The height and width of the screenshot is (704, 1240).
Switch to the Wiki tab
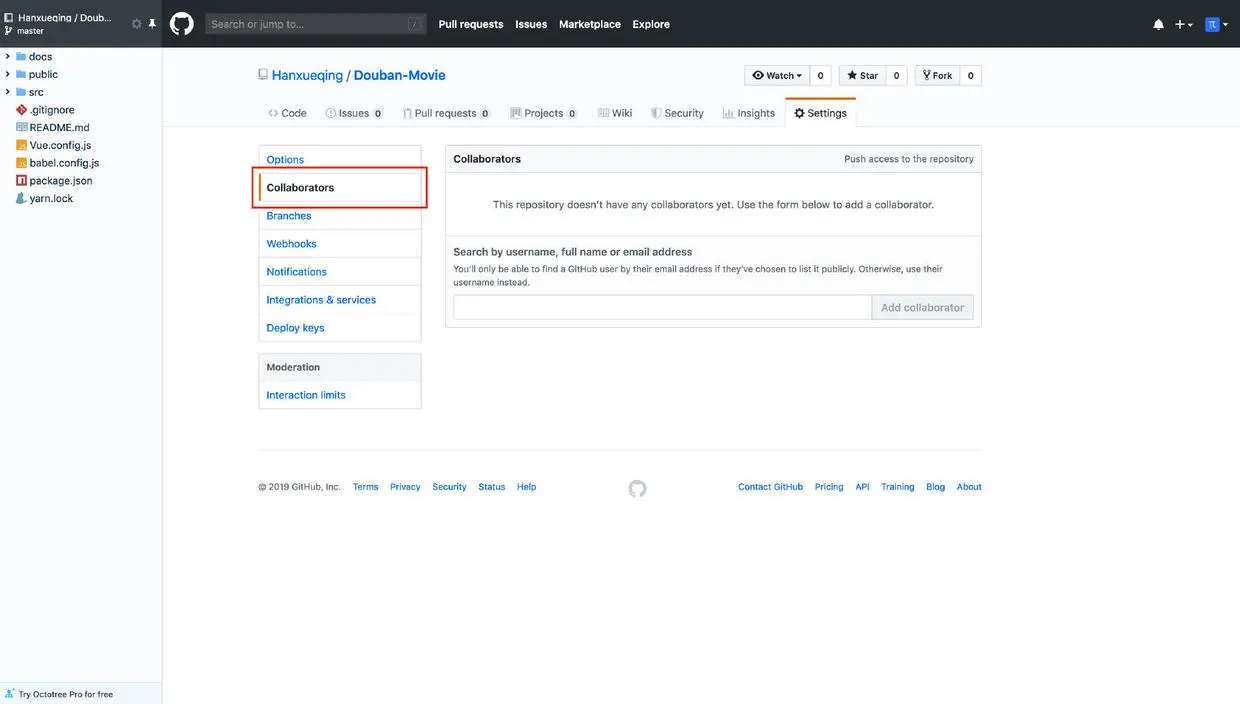[615, 113]
